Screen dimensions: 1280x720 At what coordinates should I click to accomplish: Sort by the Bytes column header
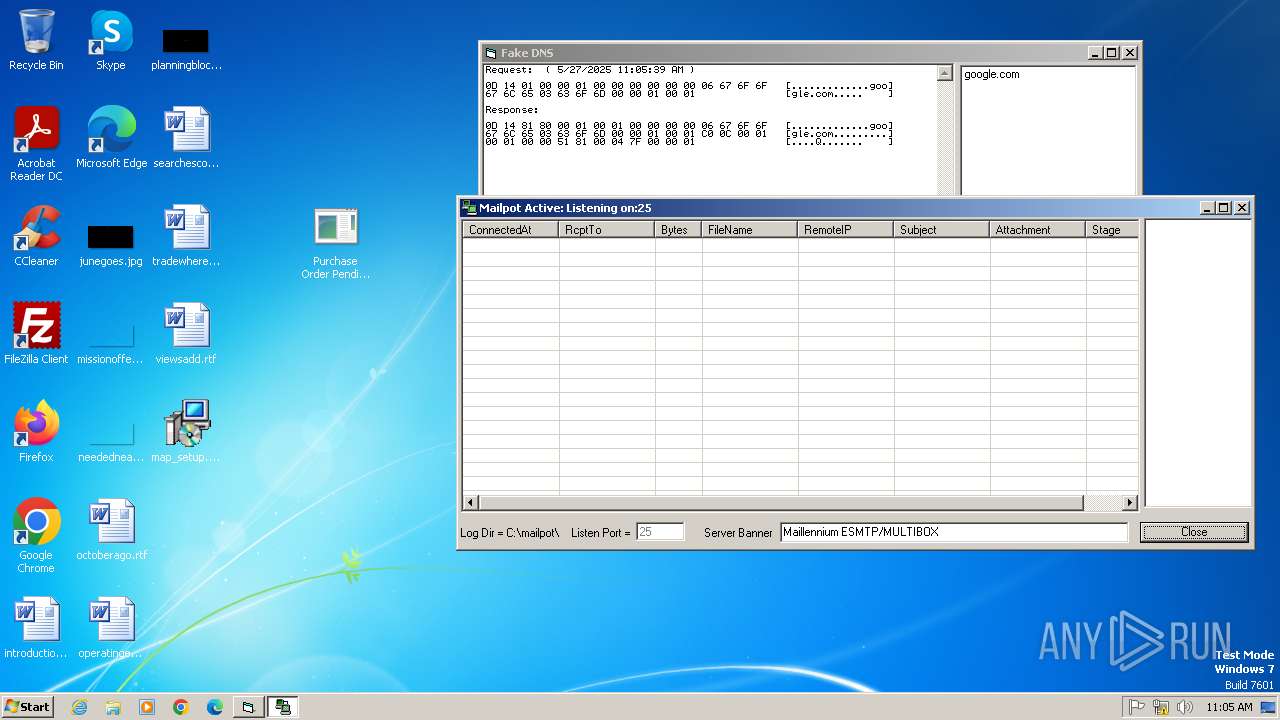tap(678, 230)
